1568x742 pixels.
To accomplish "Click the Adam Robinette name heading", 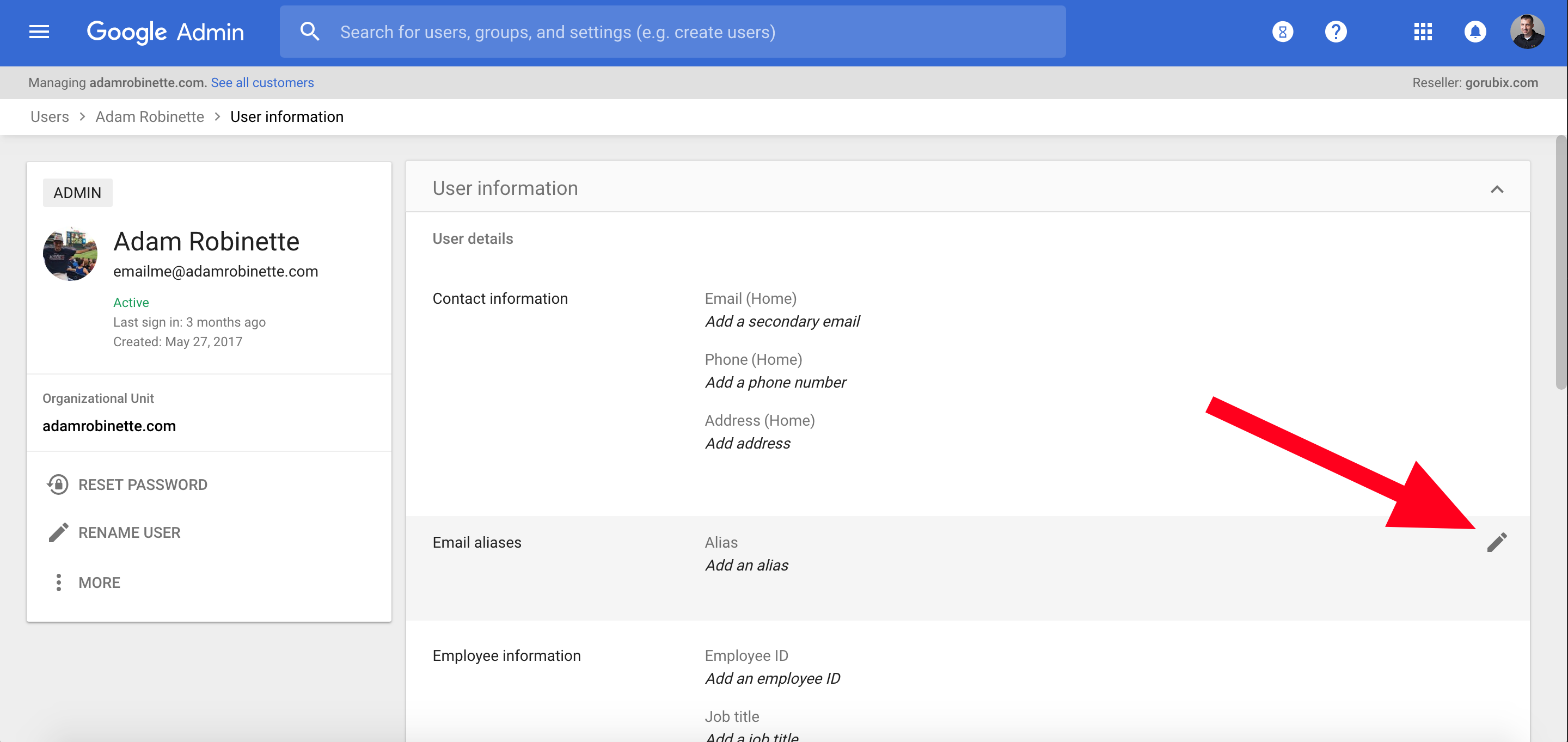I will tap(206, 242).
